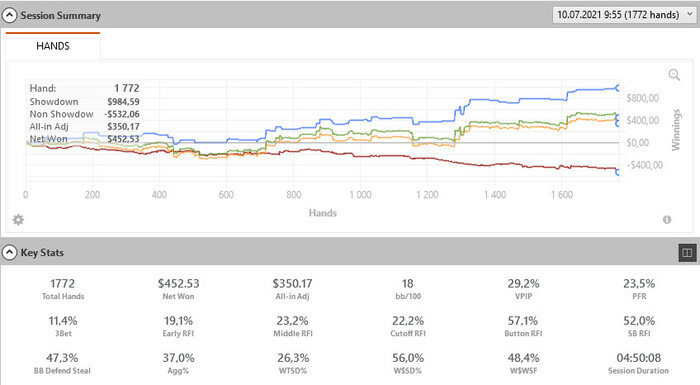Image resolution: width=700 pixels, height=385 pixels.
Task: Click the Session Duration stat
Action: [x=638, y=364]
